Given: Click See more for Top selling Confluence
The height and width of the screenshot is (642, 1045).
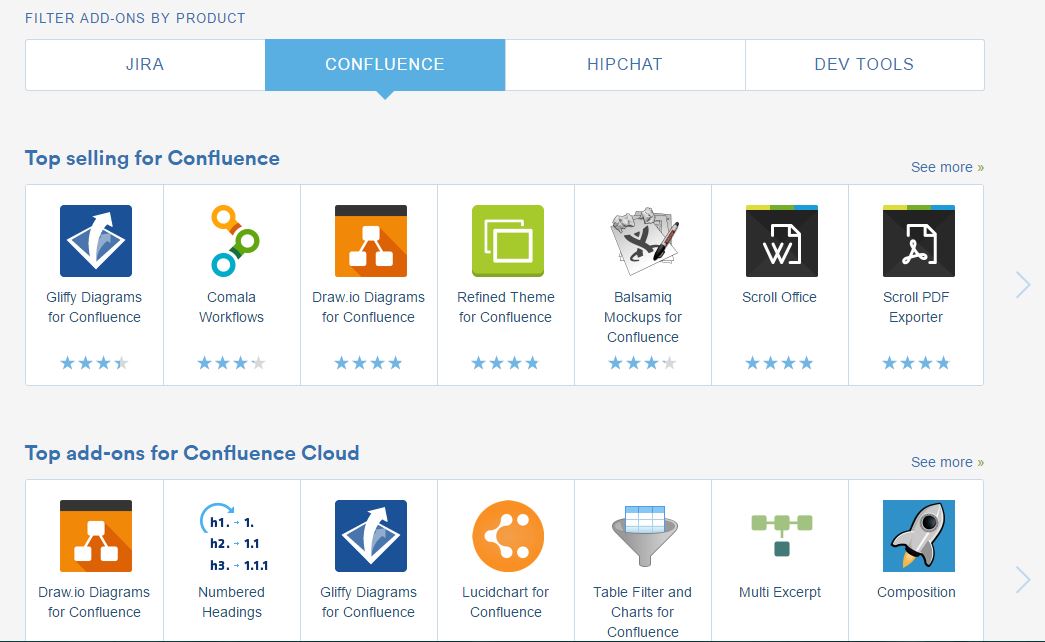Looking at the screenshot, I should [947, 167].
